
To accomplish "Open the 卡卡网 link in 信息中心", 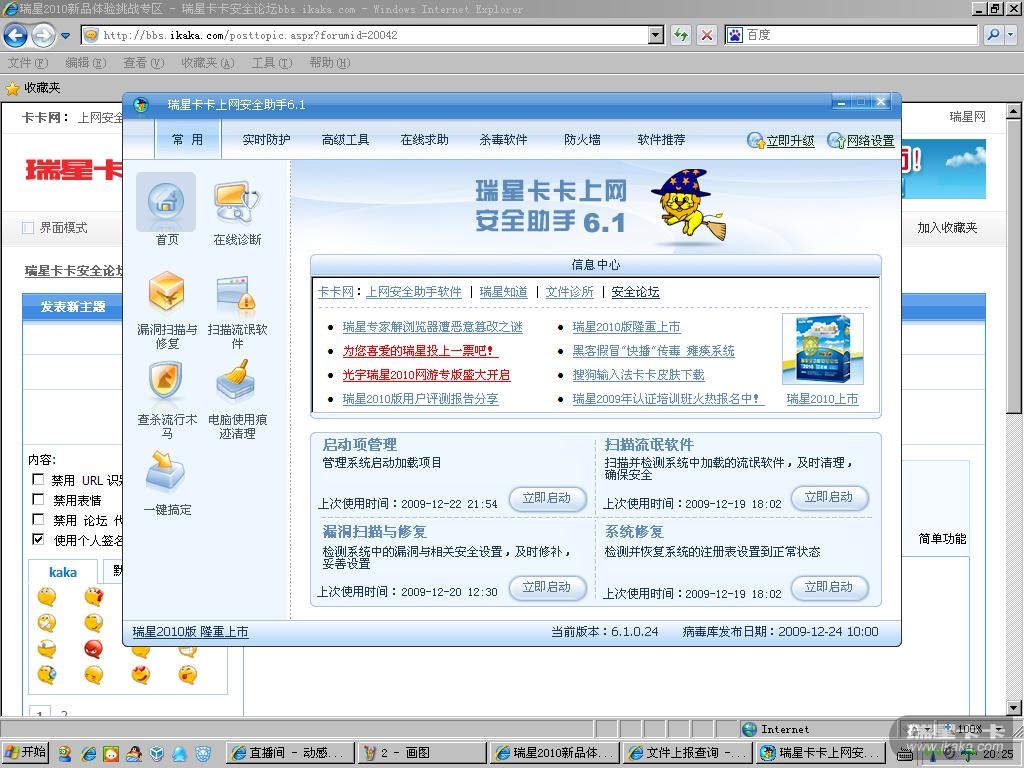I will point(336,292).
